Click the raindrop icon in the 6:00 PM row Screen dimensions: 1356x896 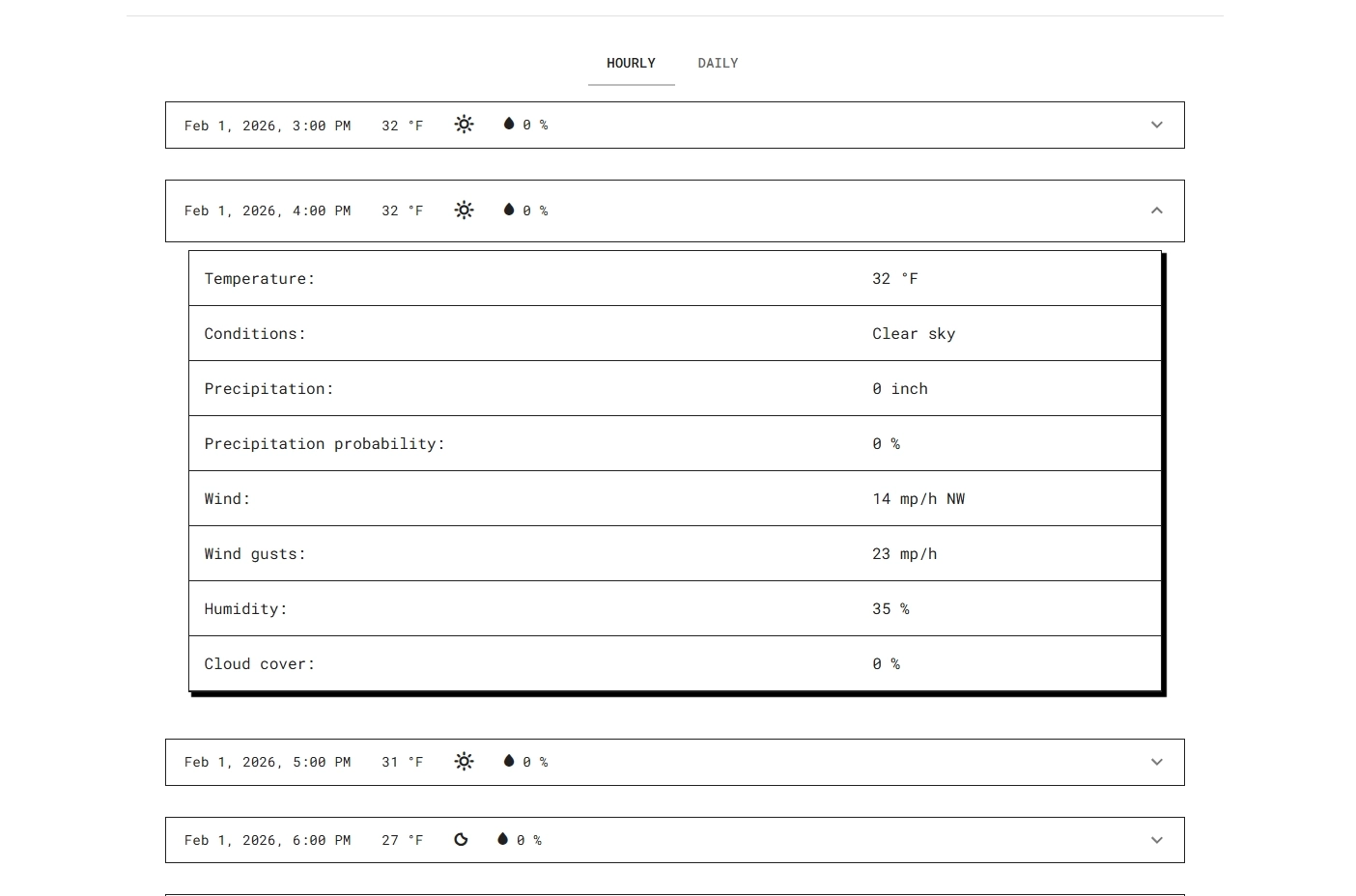click(502, 839)
